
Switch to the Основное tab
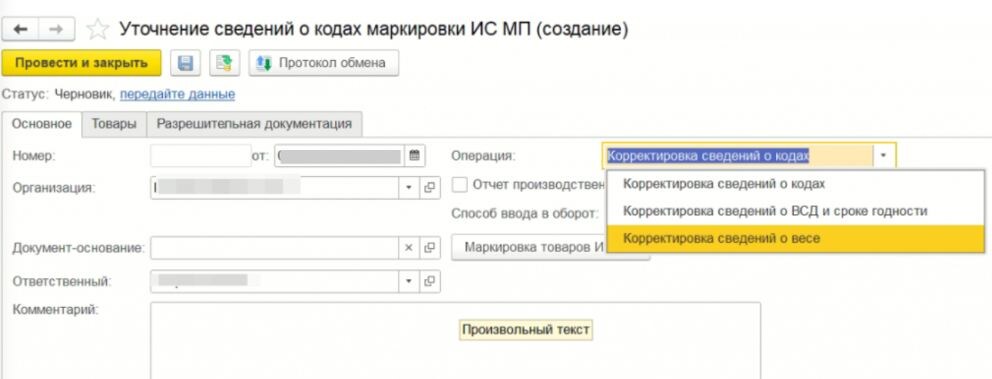tap(42, 124)
